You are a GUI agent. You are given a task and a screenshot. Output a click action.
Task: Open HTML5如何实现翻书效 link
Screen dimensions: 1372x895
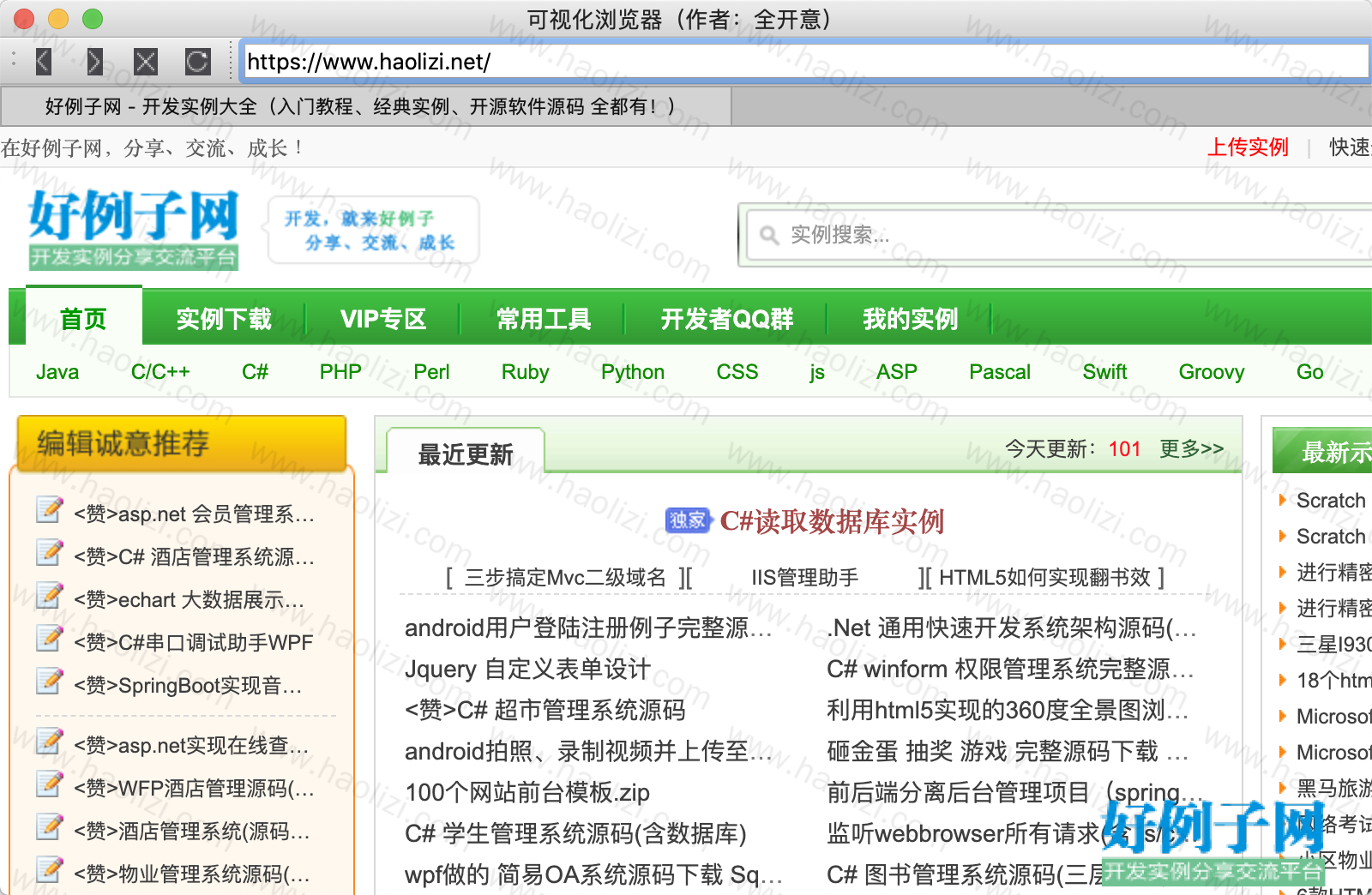pos(1044,578)
